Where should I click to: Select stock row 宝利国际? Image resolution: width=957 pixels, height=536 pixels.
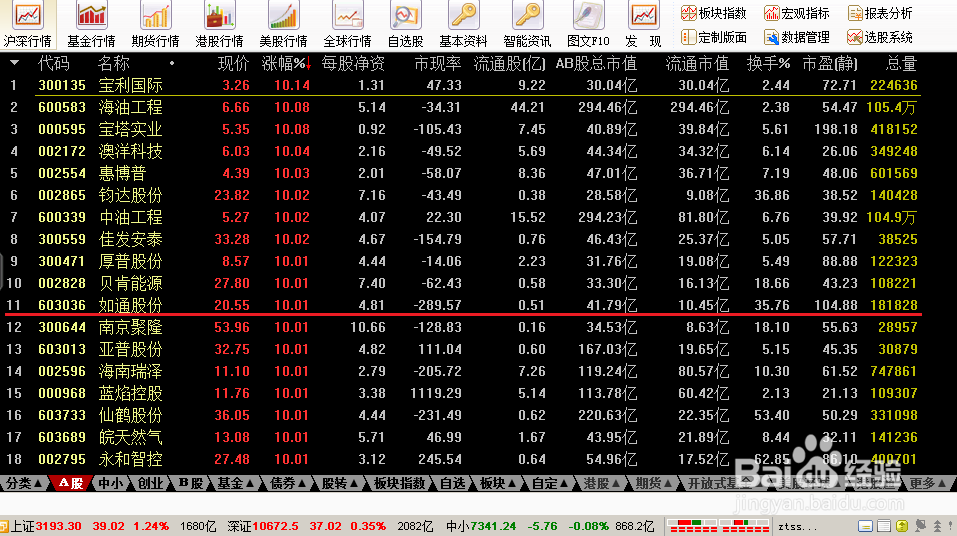461,85
